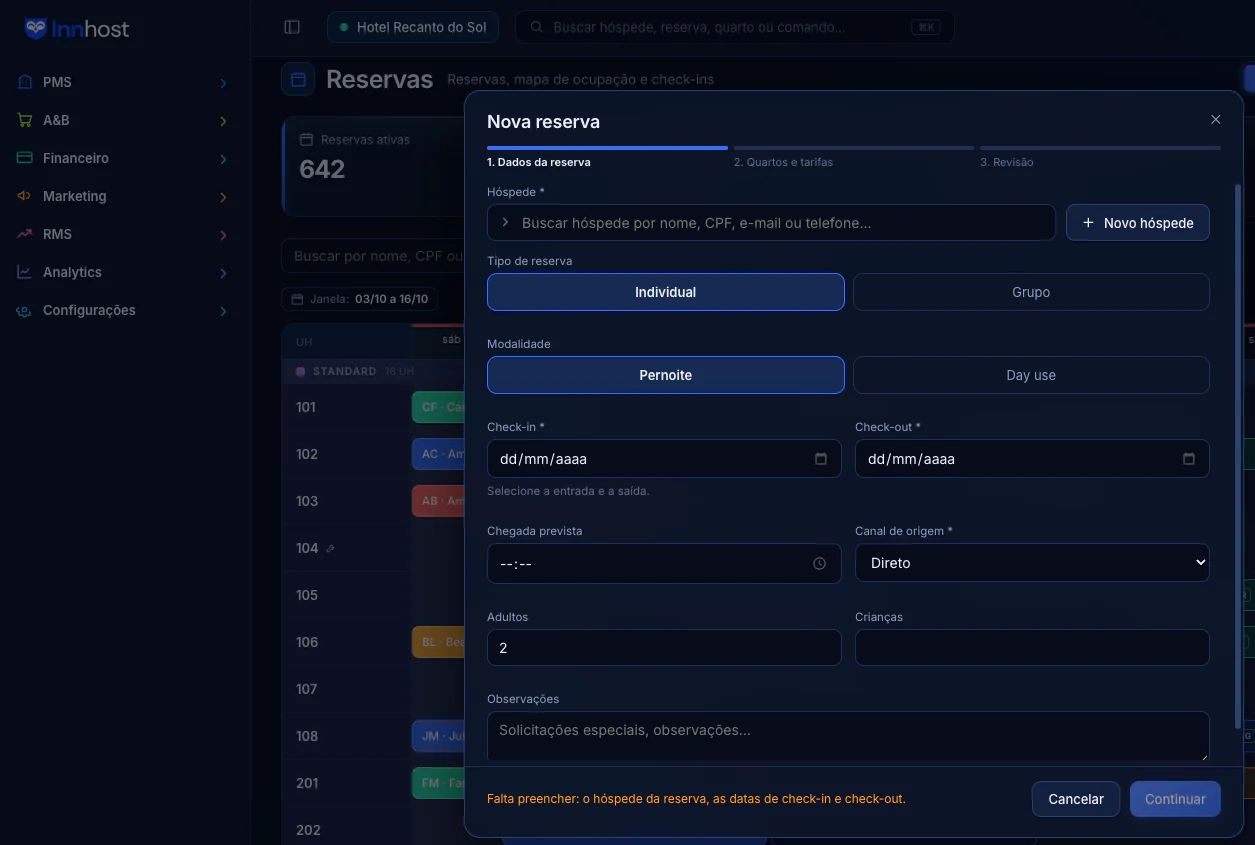Click room 105 row label
This screenshot has height=845, width=1255.
pos(306,595)
